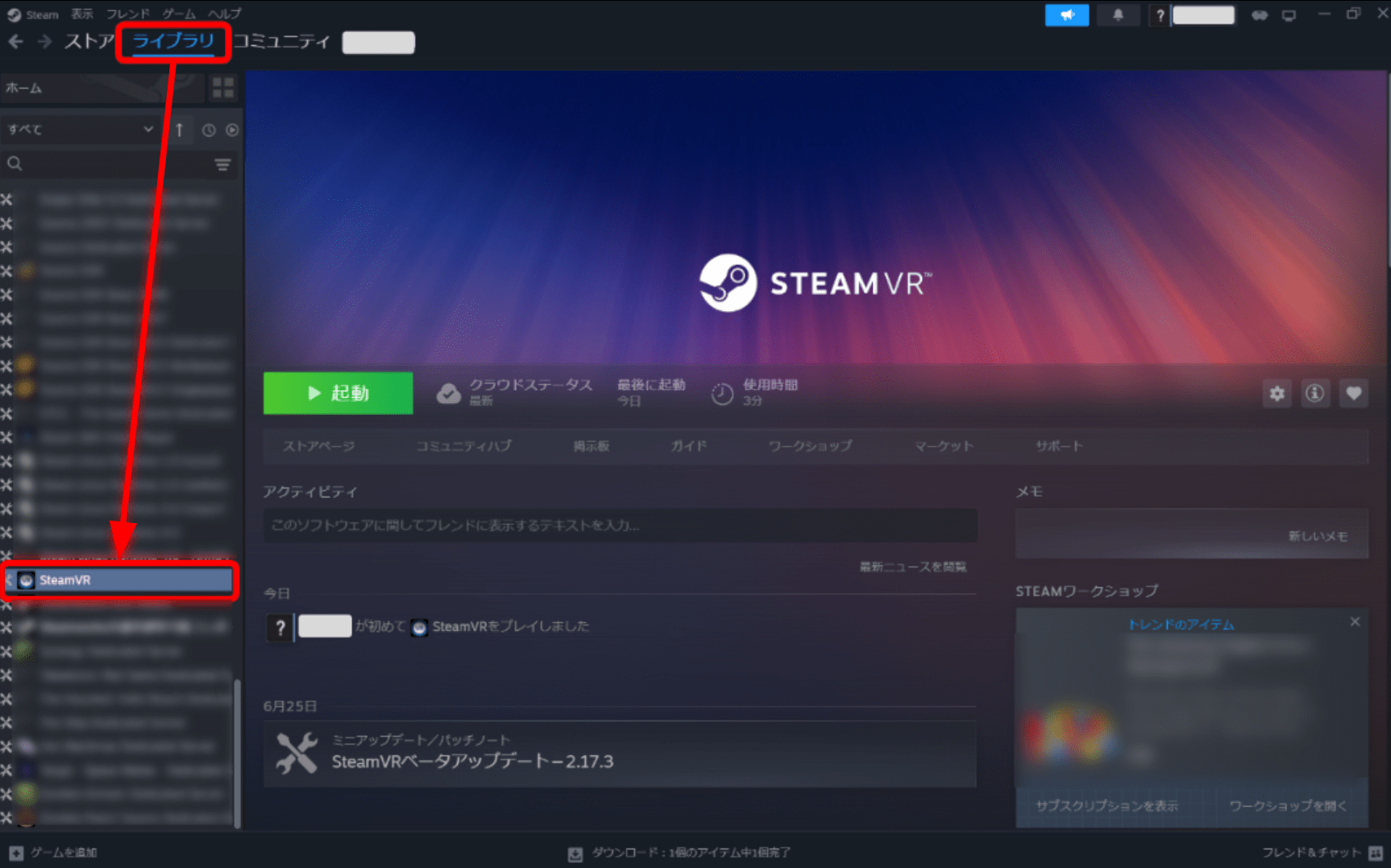Open the notifications bell

point(1118,15)
